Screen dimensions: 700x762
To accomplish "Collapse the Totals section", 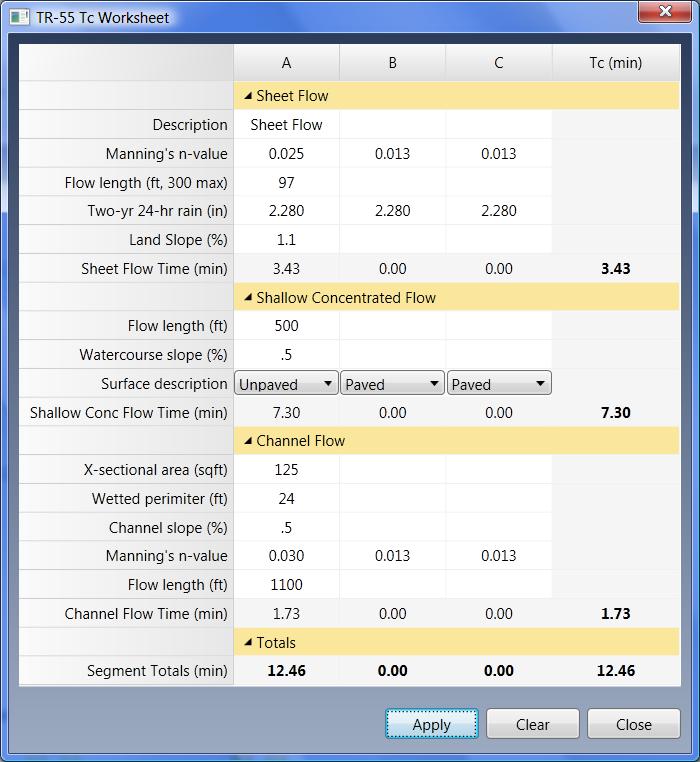I will click(247, 643).
